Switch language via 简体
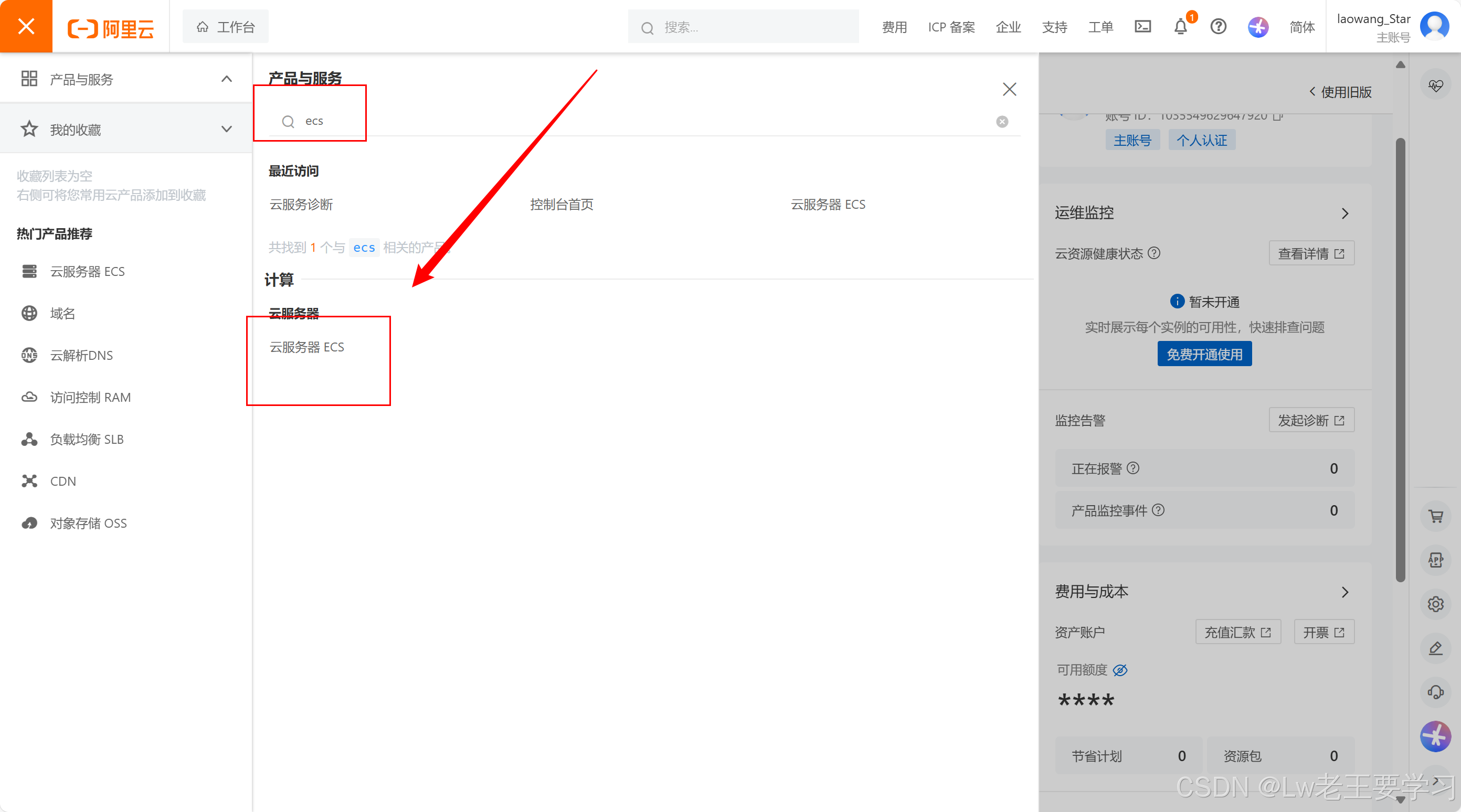The image size is (1461, 812). [x=1301, y=27]
